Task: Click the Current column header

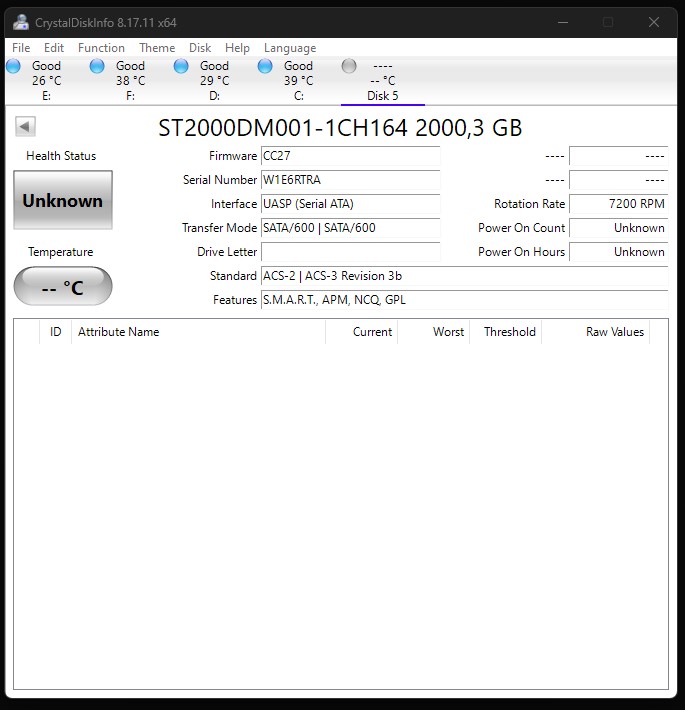Action: pos(361,332)
